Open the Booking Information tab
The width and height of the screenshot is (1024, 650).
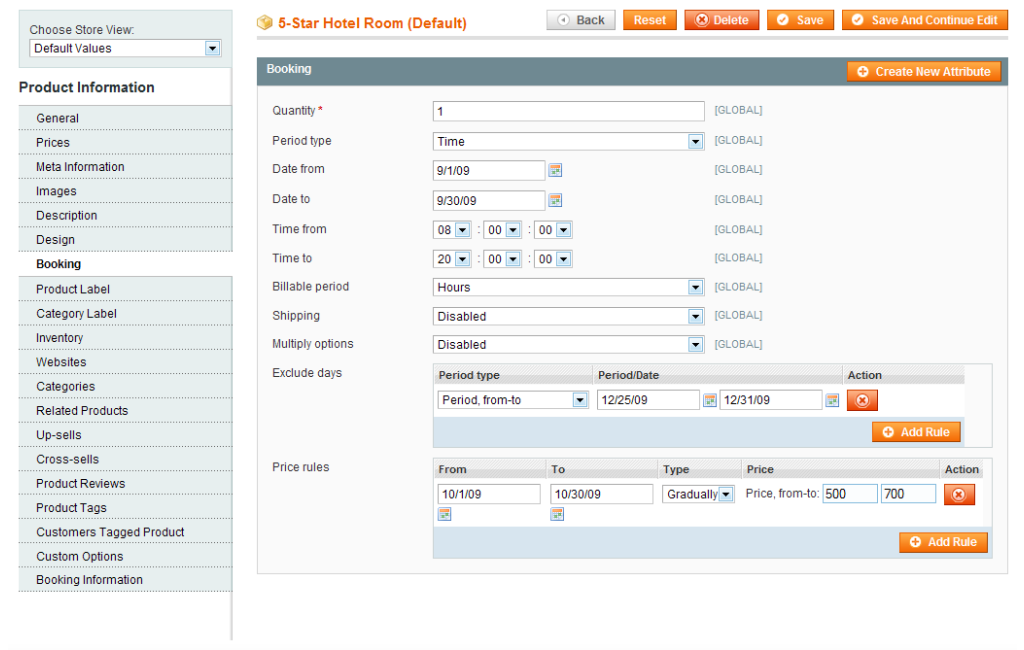(x=125, y=580)
